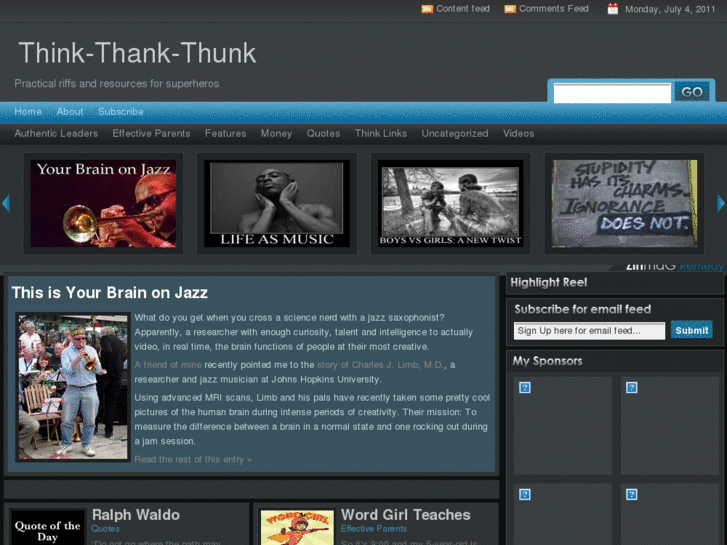Open the Word Girl Teaches post title

point(406,515)
